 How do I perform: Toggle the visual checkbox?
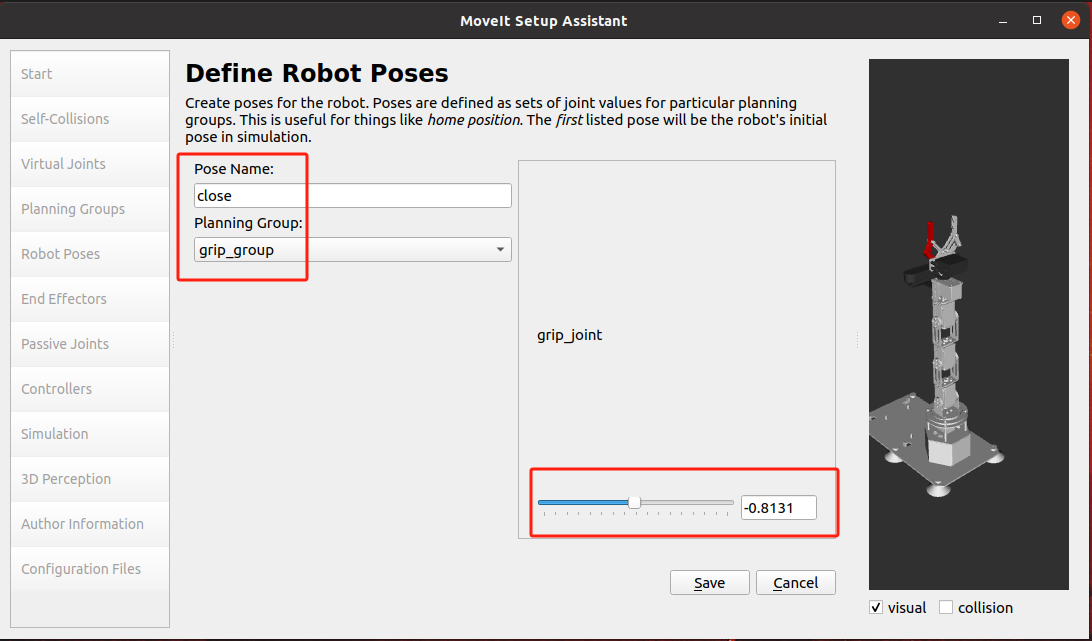(x=876, y=608)
